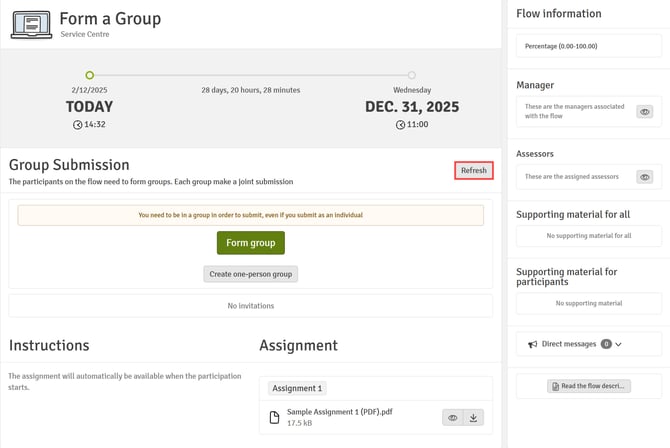Click the green start marker on the timeline

90,75
